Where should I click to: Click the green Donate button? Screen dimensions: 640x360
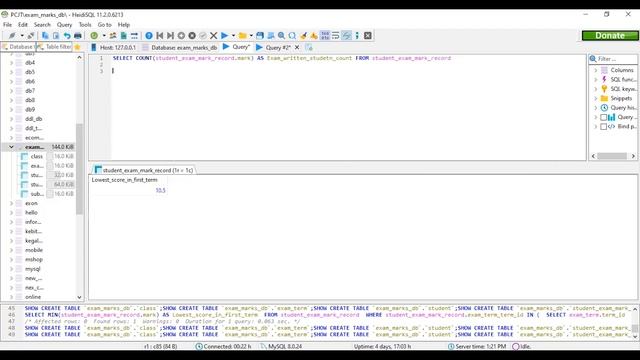[x=610, y=36]
